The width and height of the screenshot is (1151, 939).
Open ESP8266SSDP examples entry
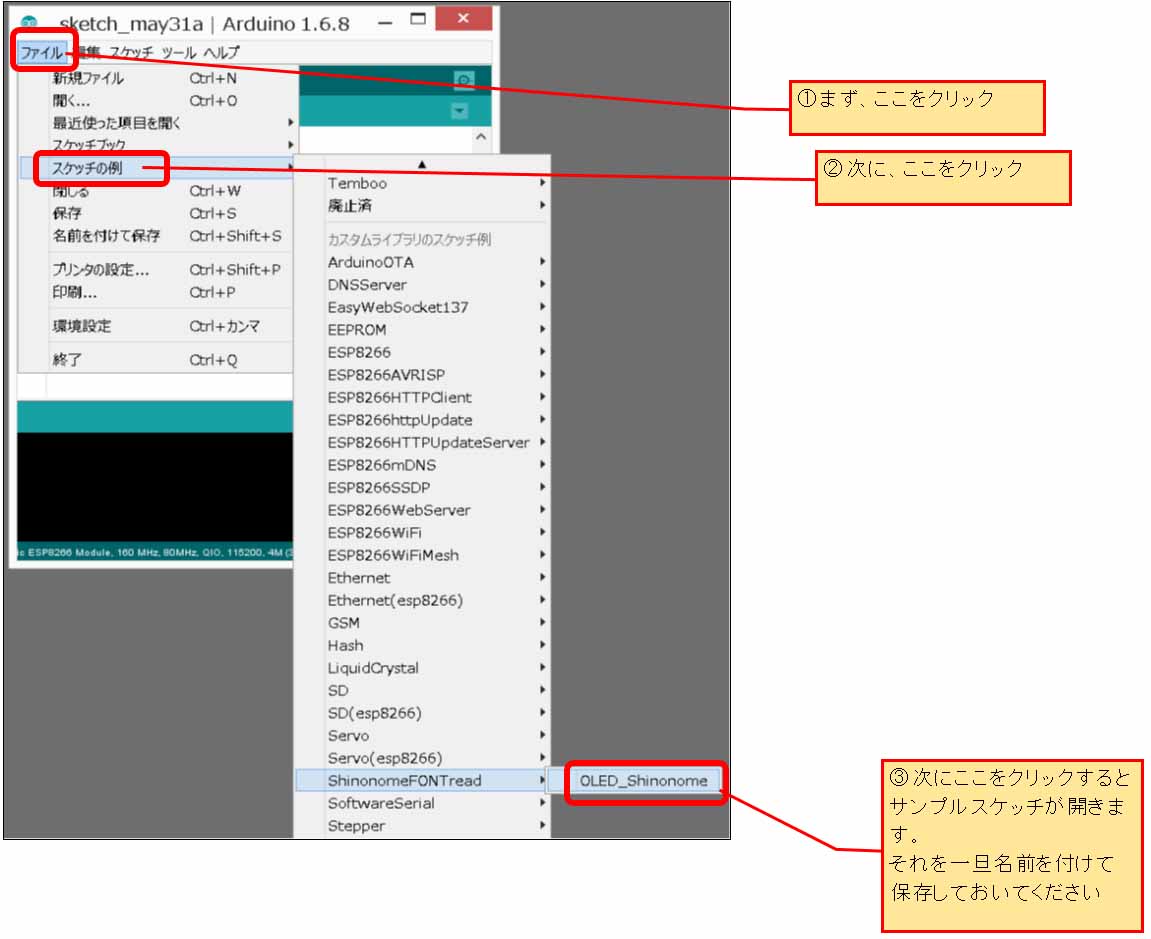422,487
